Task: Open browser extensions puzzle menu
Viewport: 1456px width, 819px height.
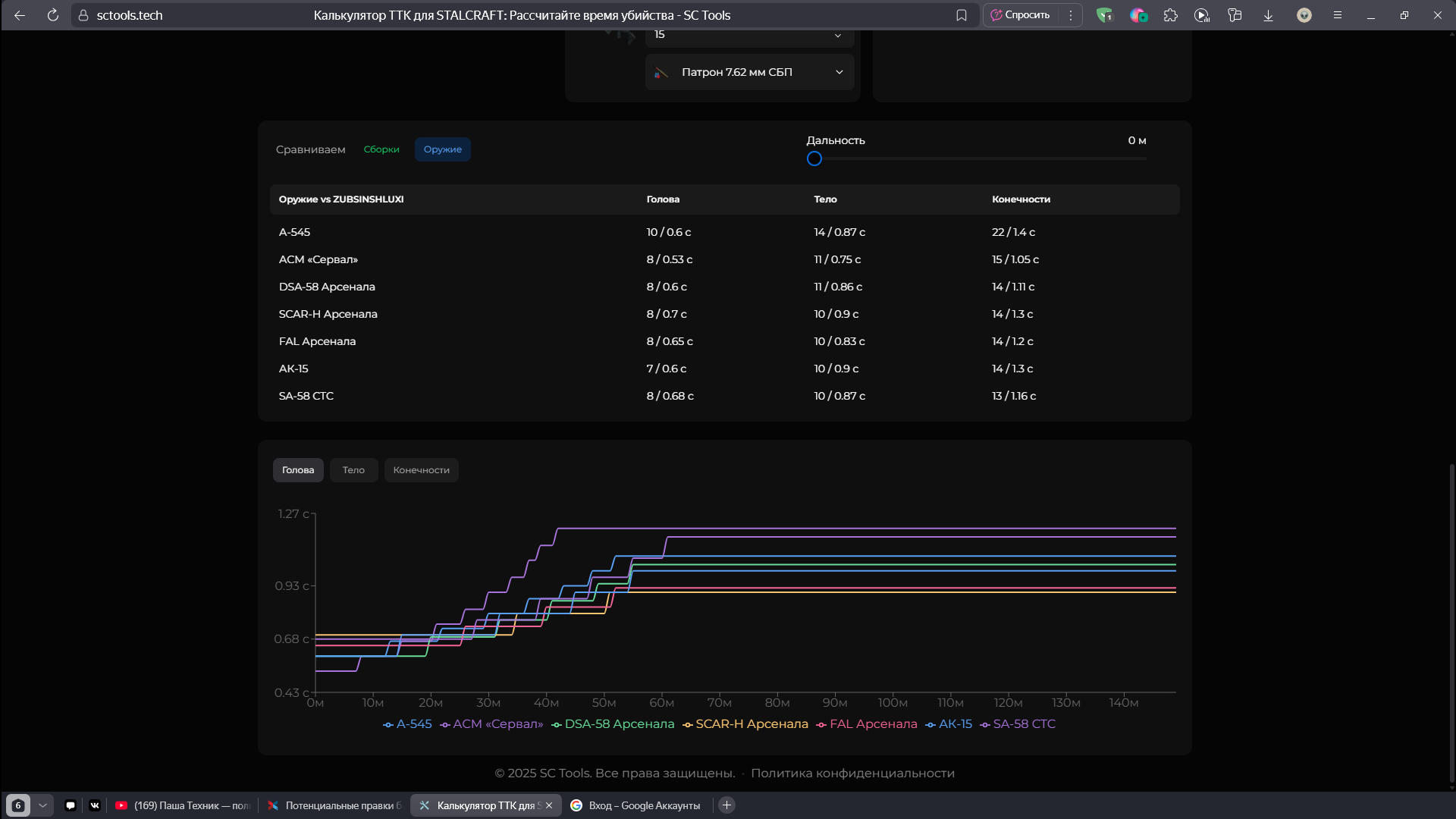Action: [1171, 15]
